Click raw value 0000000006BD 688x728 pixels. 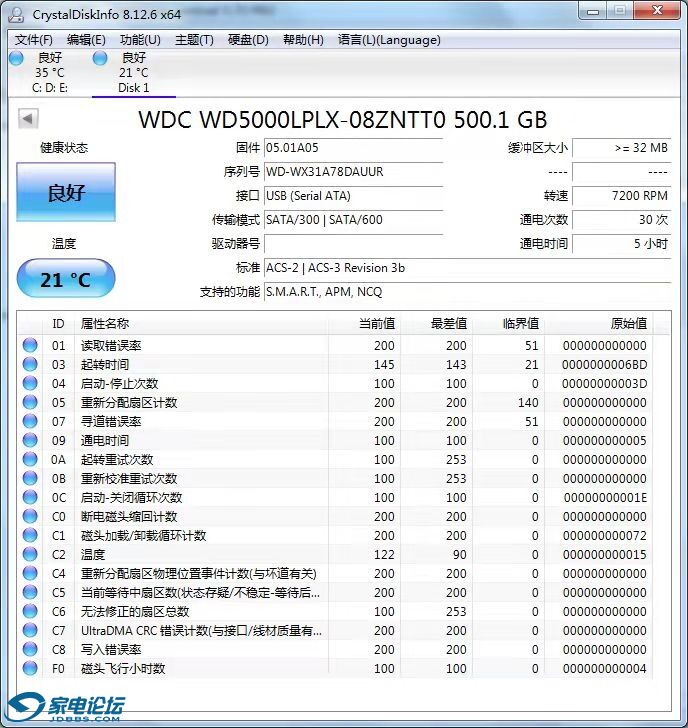(604, 364)
